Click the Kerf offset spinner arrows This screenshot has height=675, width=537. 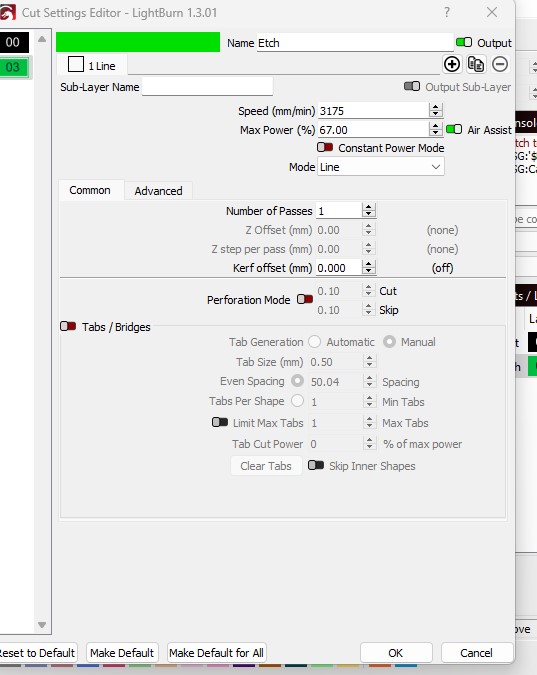point(368,268)
